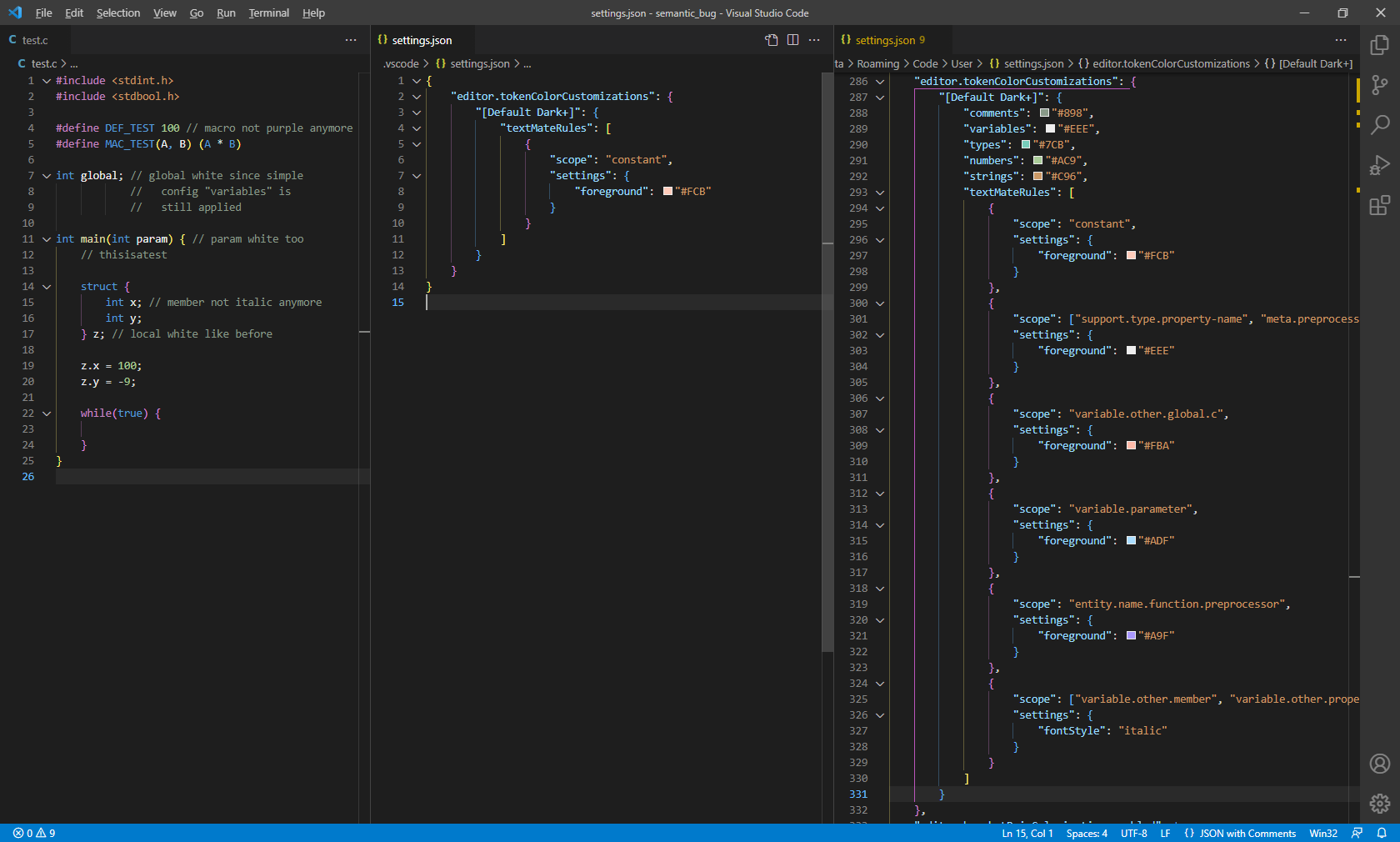This screenshot has height=842, width=1400.
Task: Click the #FBA color swatch
Action: click(1131, 446)
